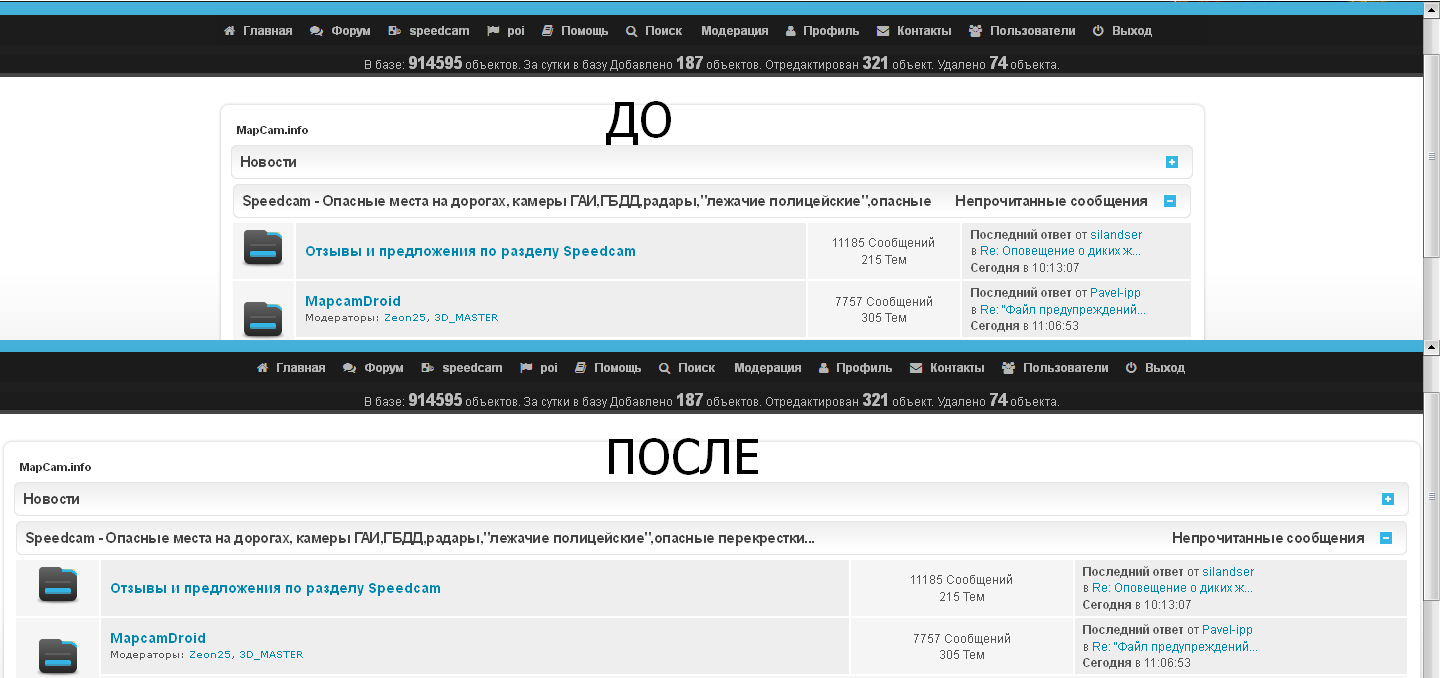Open Поиск in the ПОСЛЕ navigation bar
The image size is (1440, 678).
pos(697,368)
